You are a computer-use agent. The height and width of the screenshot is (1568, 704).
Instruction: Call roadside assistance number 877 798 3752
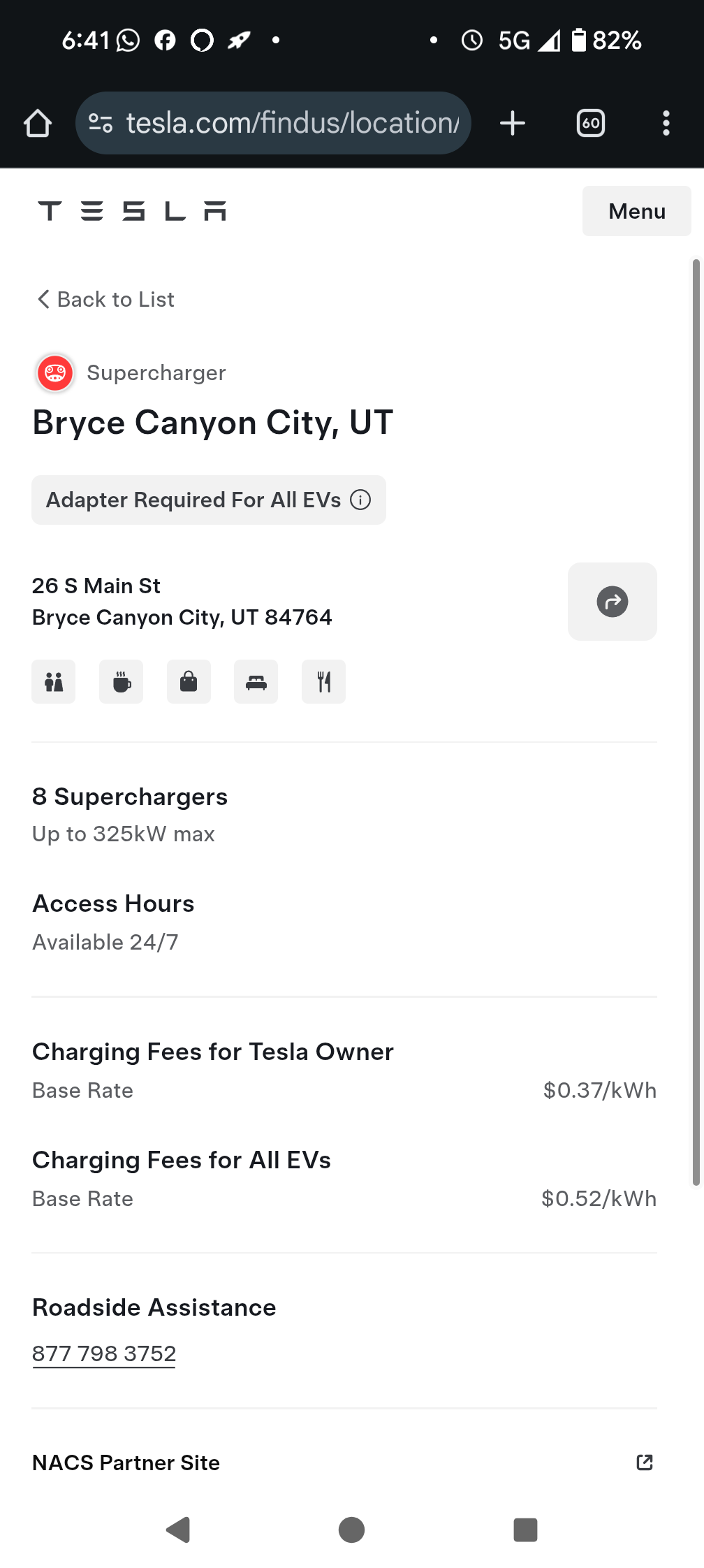pos(104,1353)
